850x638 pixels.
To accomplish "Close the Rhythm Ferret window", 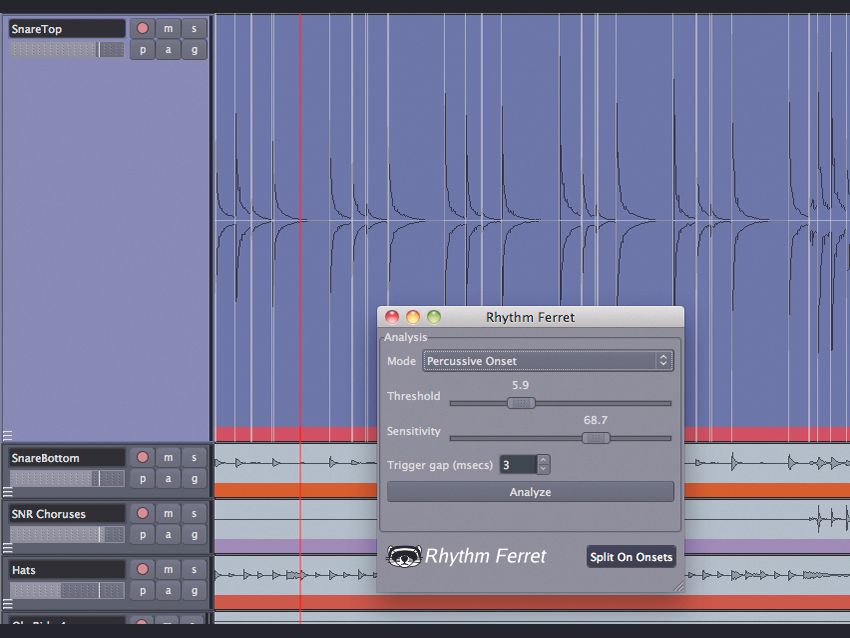I will point(392,317).
